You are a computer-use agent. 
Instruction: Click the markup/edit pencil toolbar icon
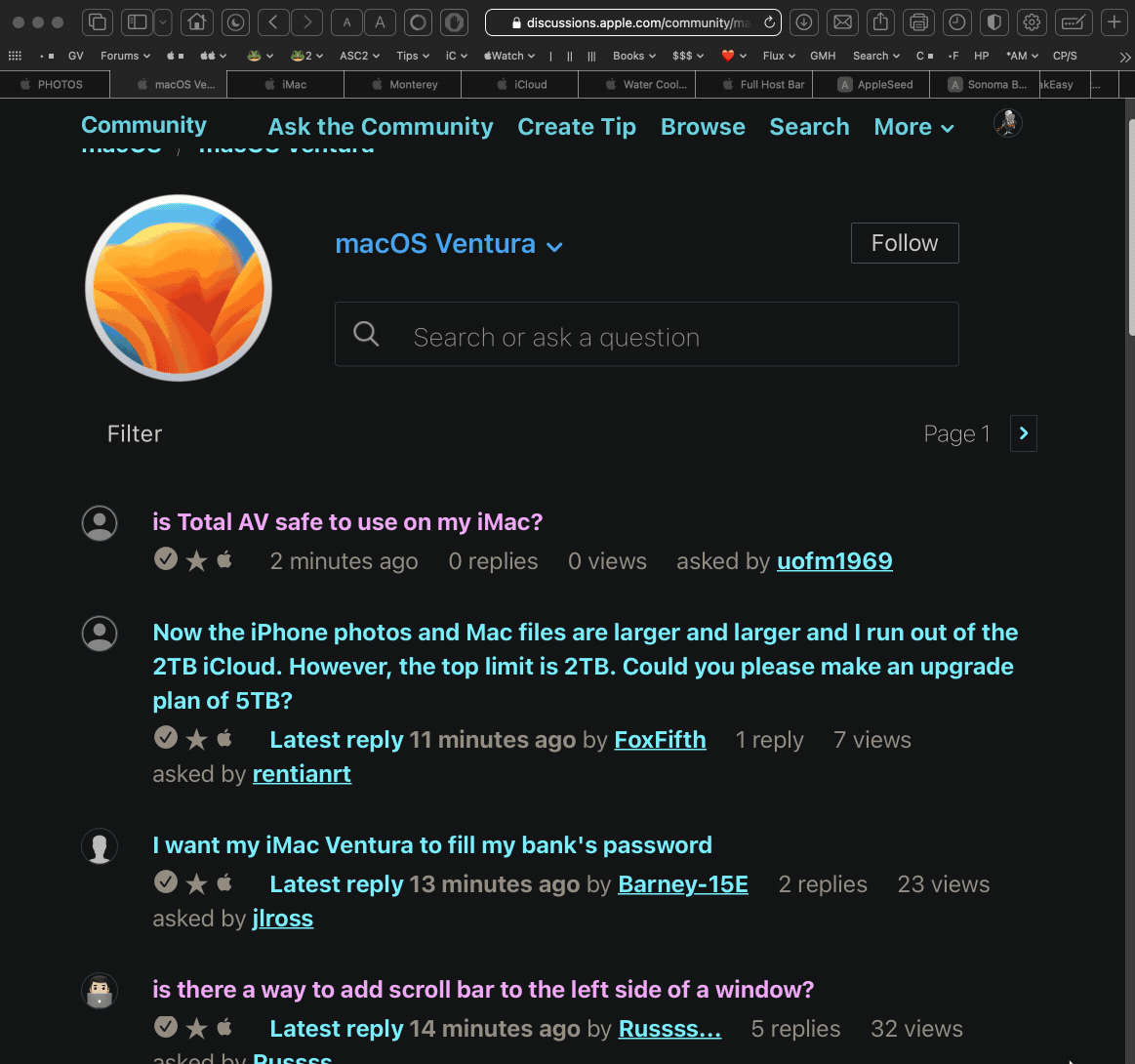[x=1073, y=22]
